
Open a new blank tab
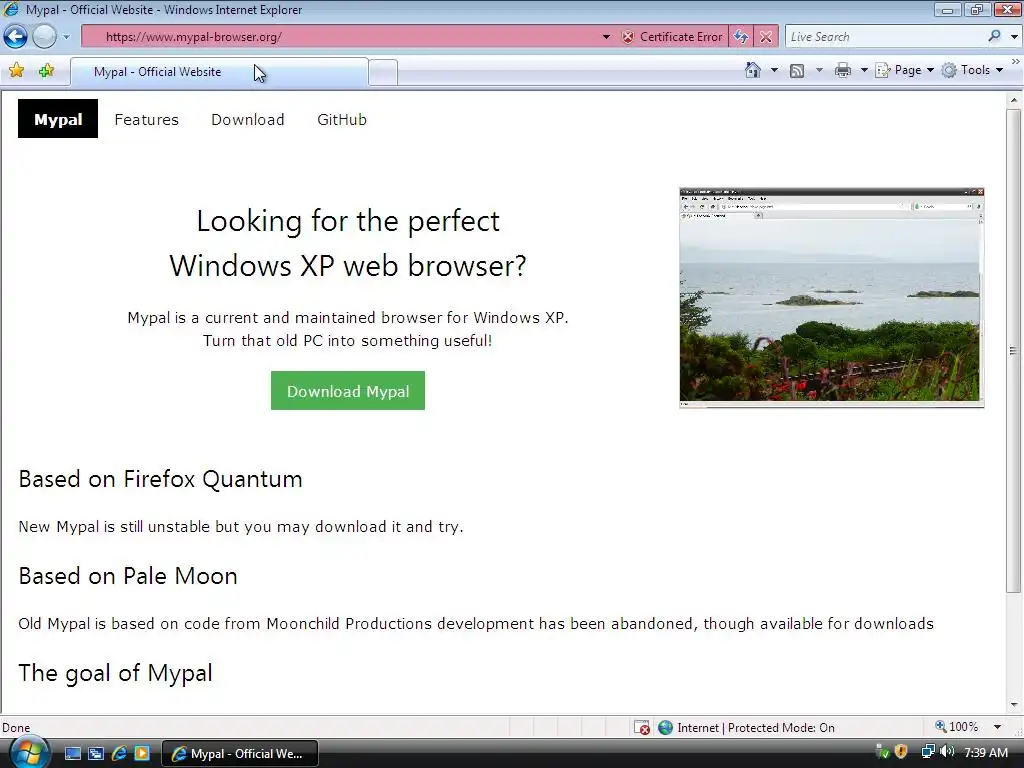tap(383, 72)
